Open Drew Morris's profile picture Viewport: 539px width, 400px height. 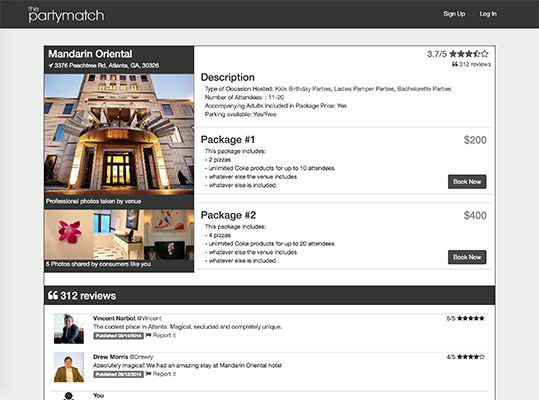coord(69,367)
